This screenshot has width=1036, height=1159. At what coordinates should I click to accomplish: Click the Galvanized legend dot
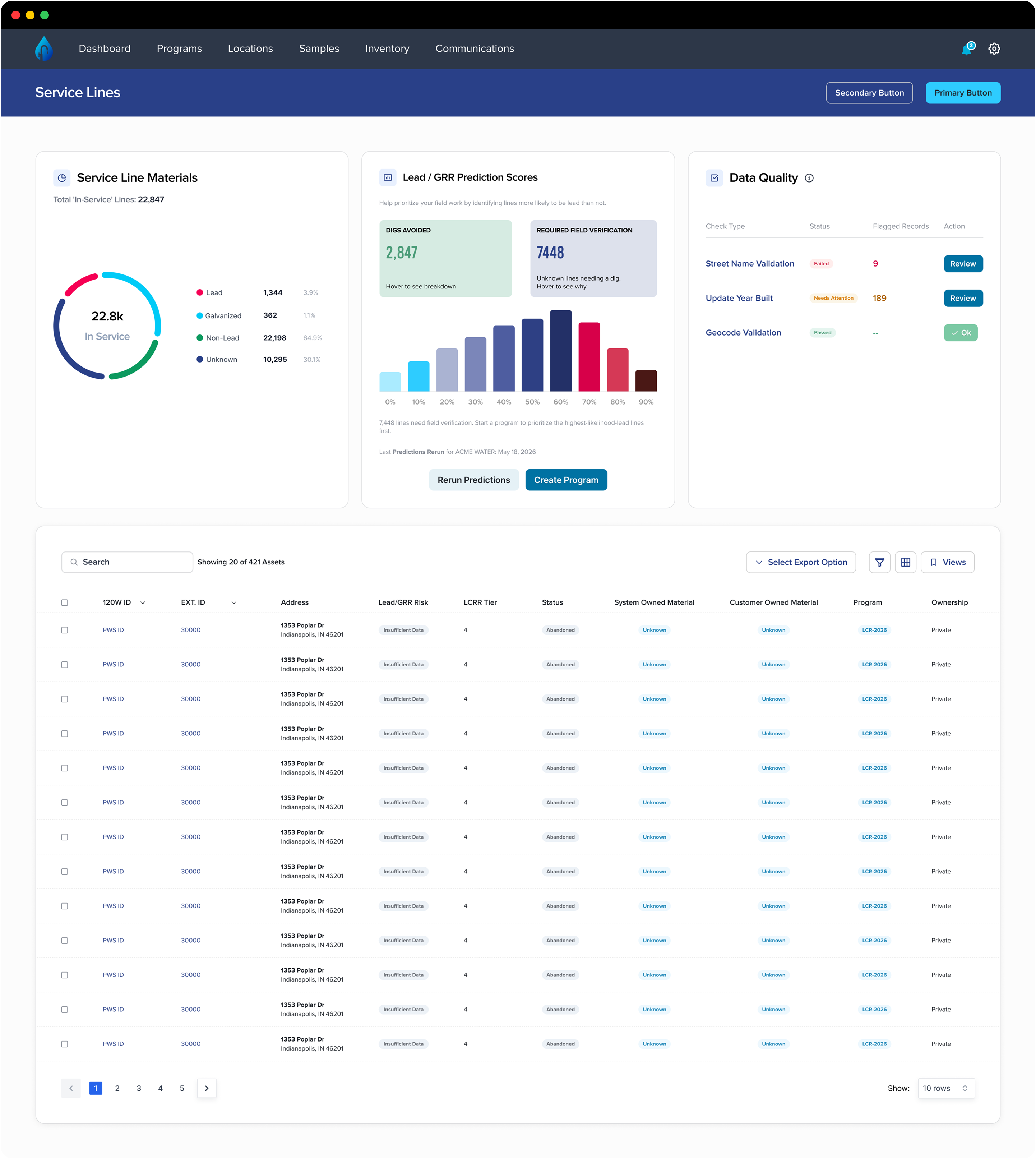200,315
